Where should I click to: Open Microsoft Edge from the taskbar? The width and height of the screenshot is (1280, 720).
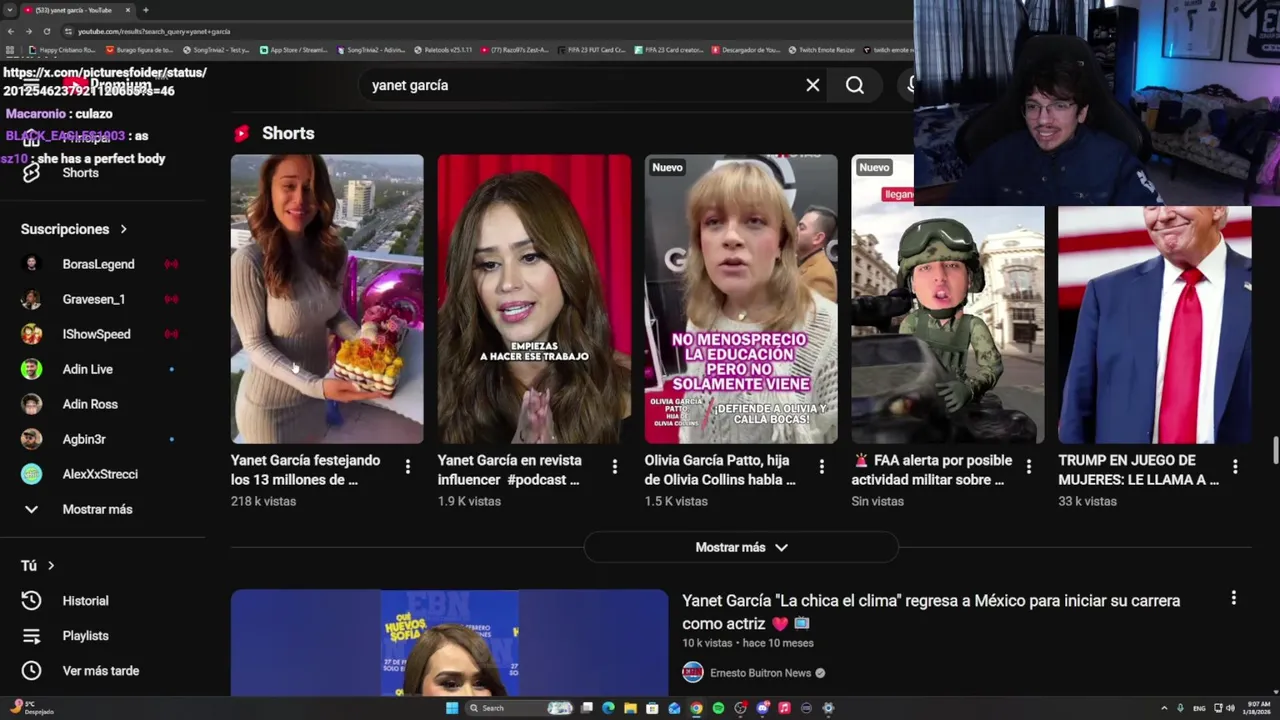coord(608,708)
